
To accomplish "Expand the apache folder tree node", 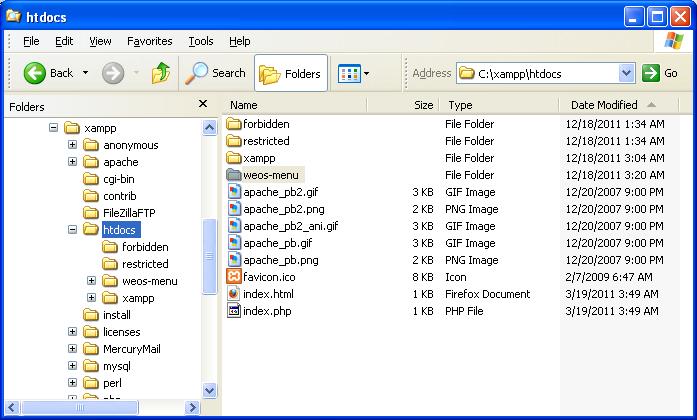I will coord(72,162).
